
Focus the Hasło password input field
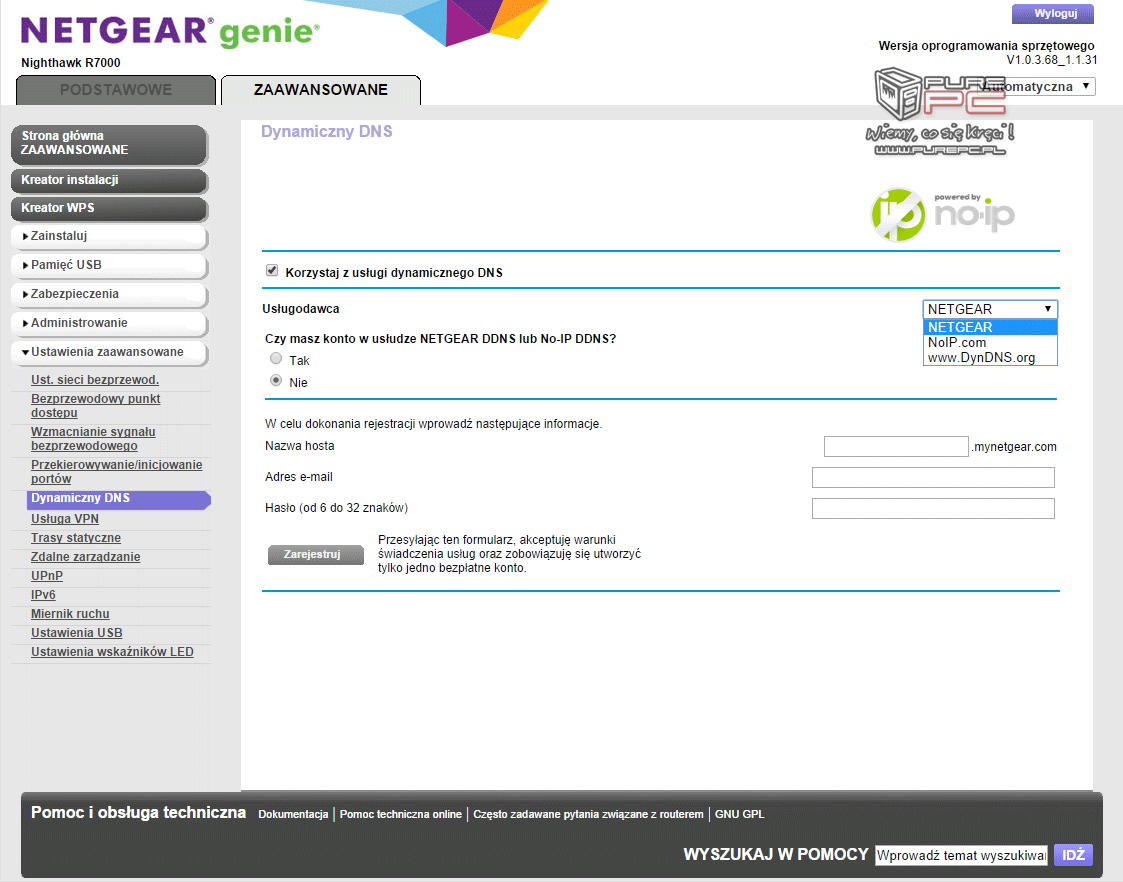933,508
